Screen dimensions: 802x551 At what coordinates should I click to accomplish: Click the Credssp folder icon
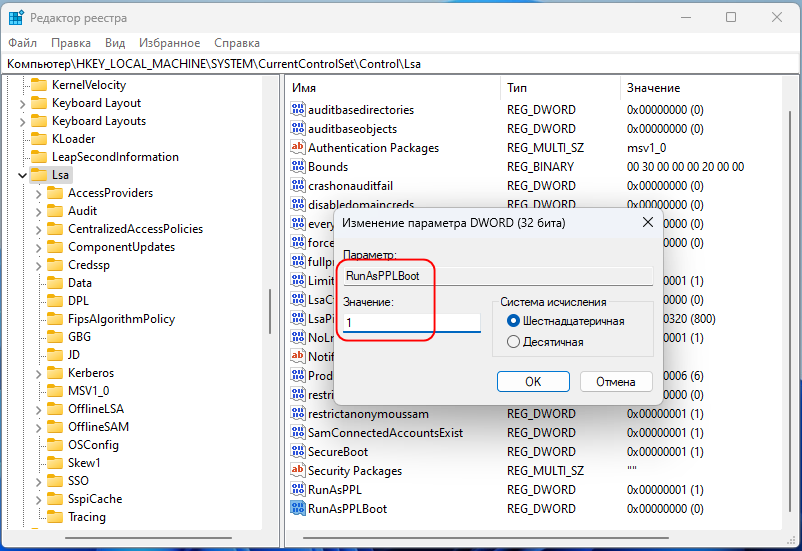55,265
